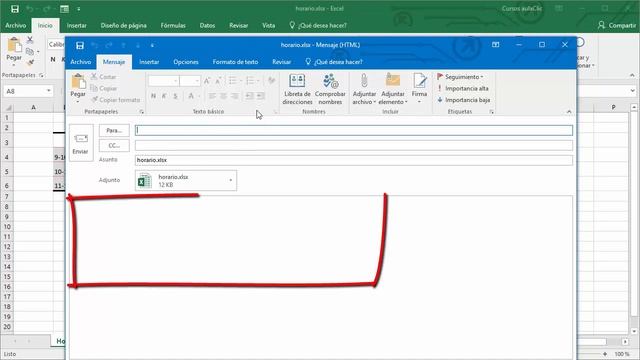The image size is (640, 360).
Task: Open Adjuntar elemento menu
Action: coord(393,89)
